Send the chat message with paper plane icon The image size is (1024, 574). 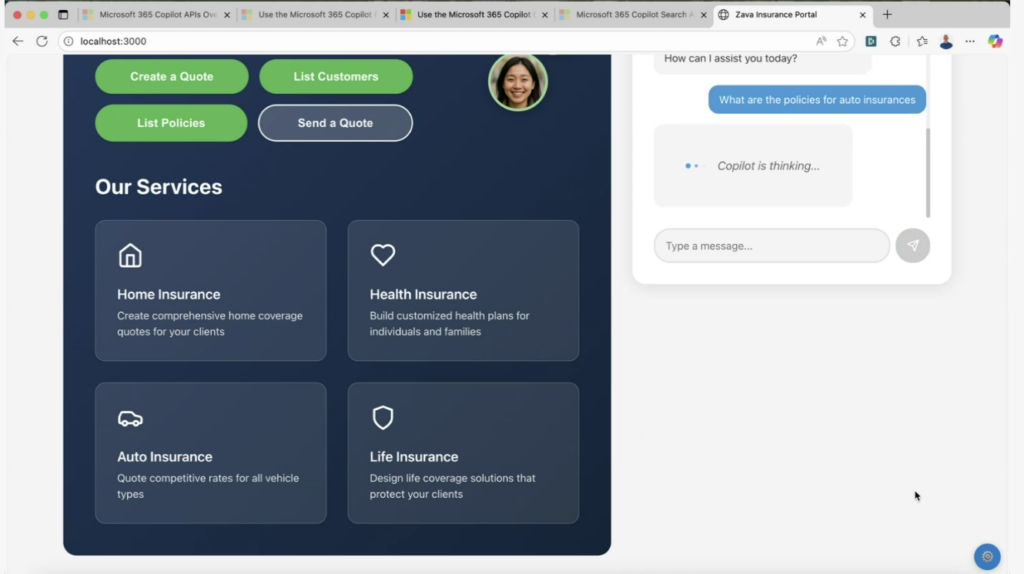click(912, 246)
